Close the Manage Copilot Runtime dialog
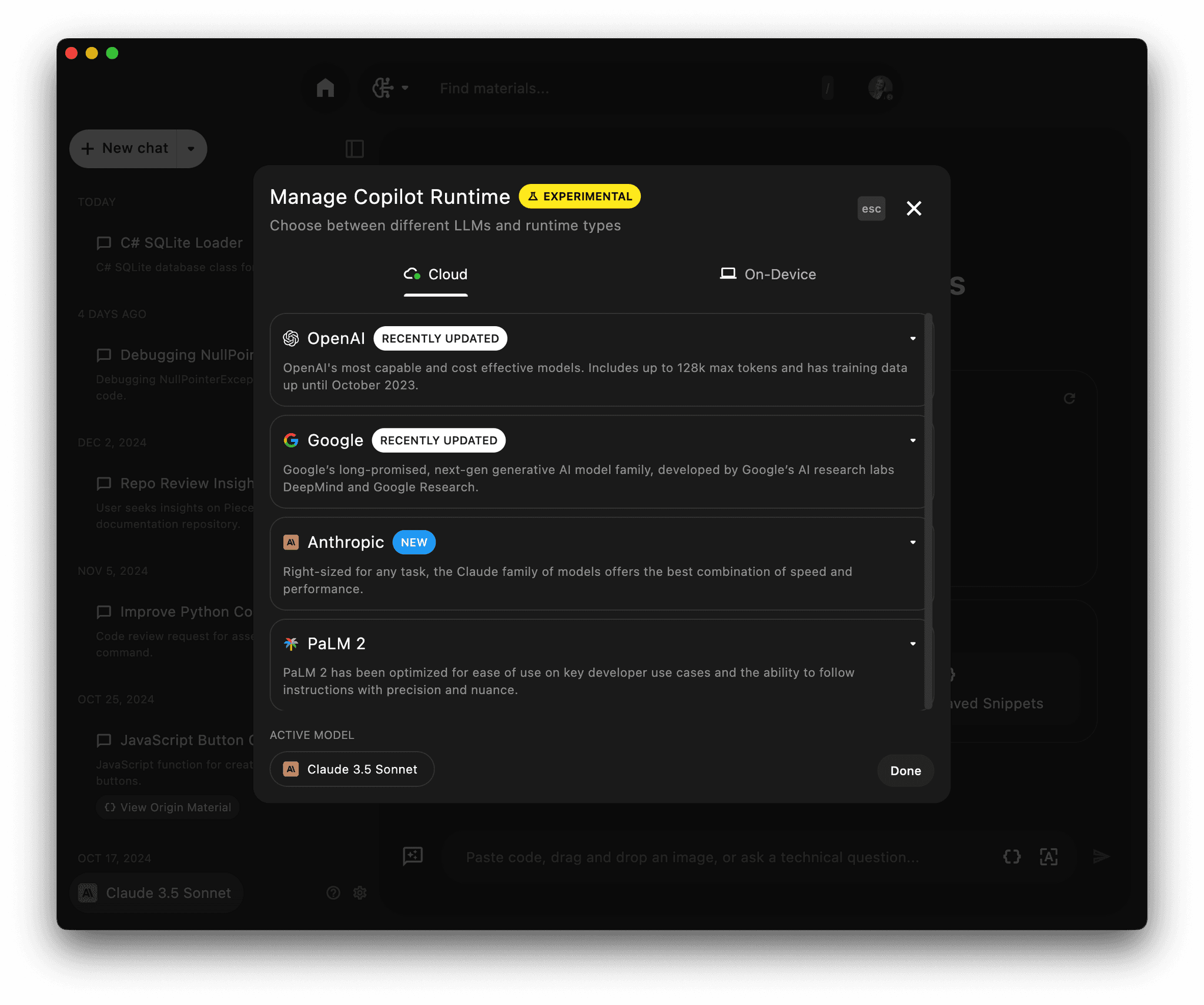 pos(914,209)
